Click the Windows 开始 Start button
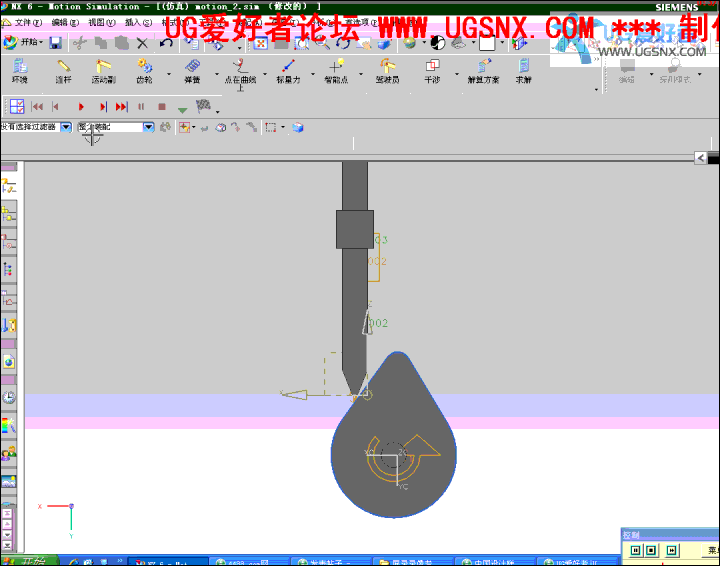720x566 pixels. 29,561
